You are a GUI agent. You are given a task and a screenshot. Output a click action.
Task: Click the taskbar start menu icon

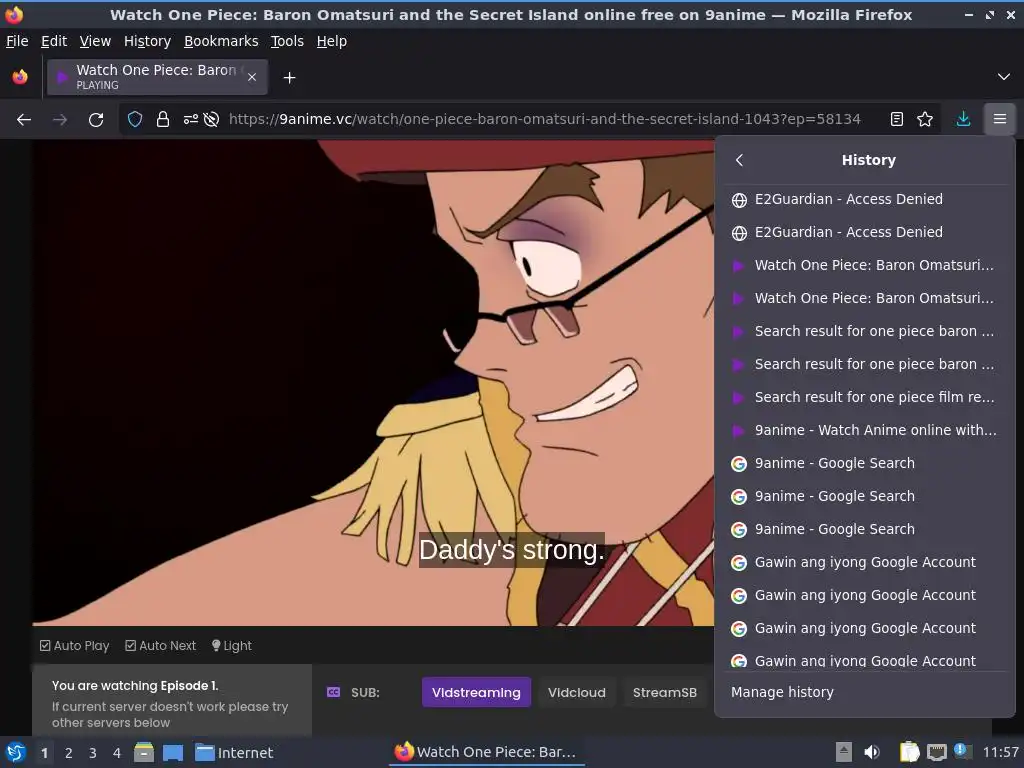coord(16,752)
